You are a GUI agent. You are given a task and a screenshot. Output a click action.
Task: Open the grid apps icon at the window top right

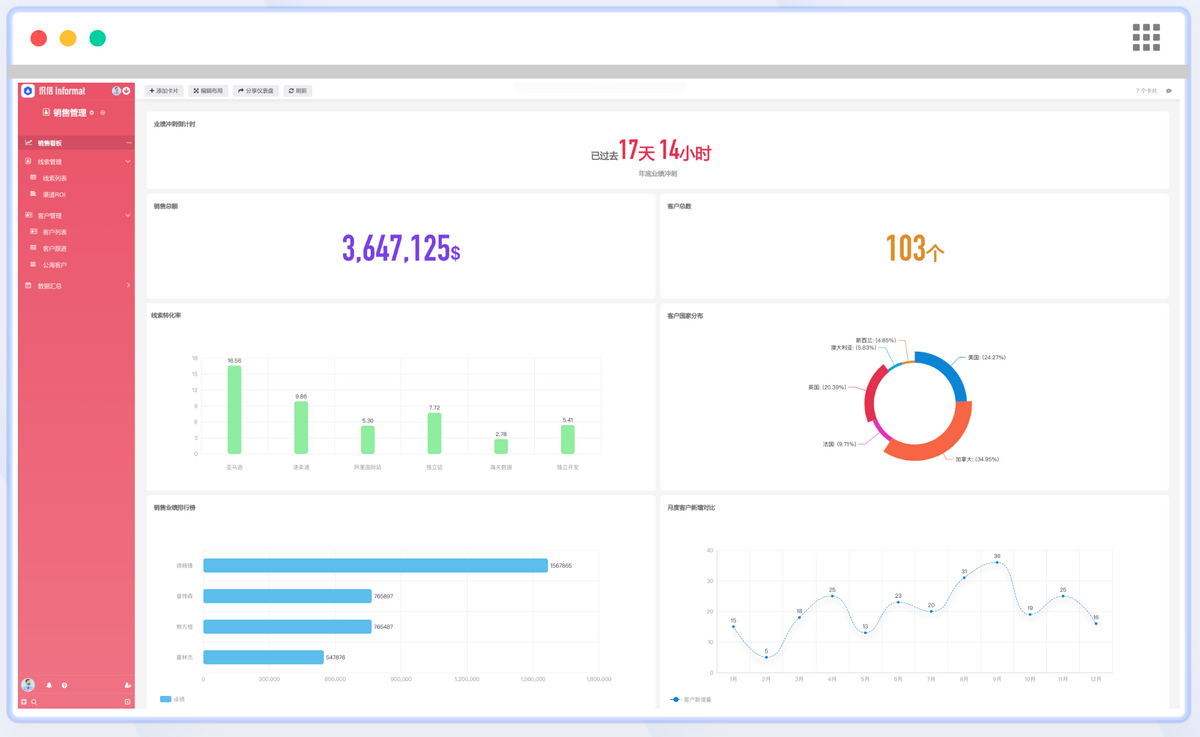pyautogui.click(x=1146, y=38)
